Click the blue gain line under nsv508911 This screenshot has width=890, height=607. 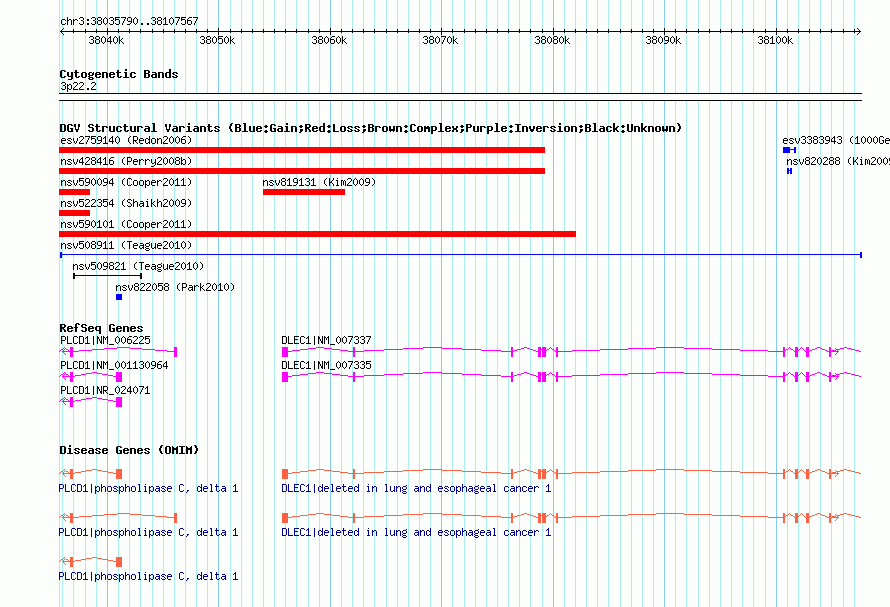coord(461,255)
